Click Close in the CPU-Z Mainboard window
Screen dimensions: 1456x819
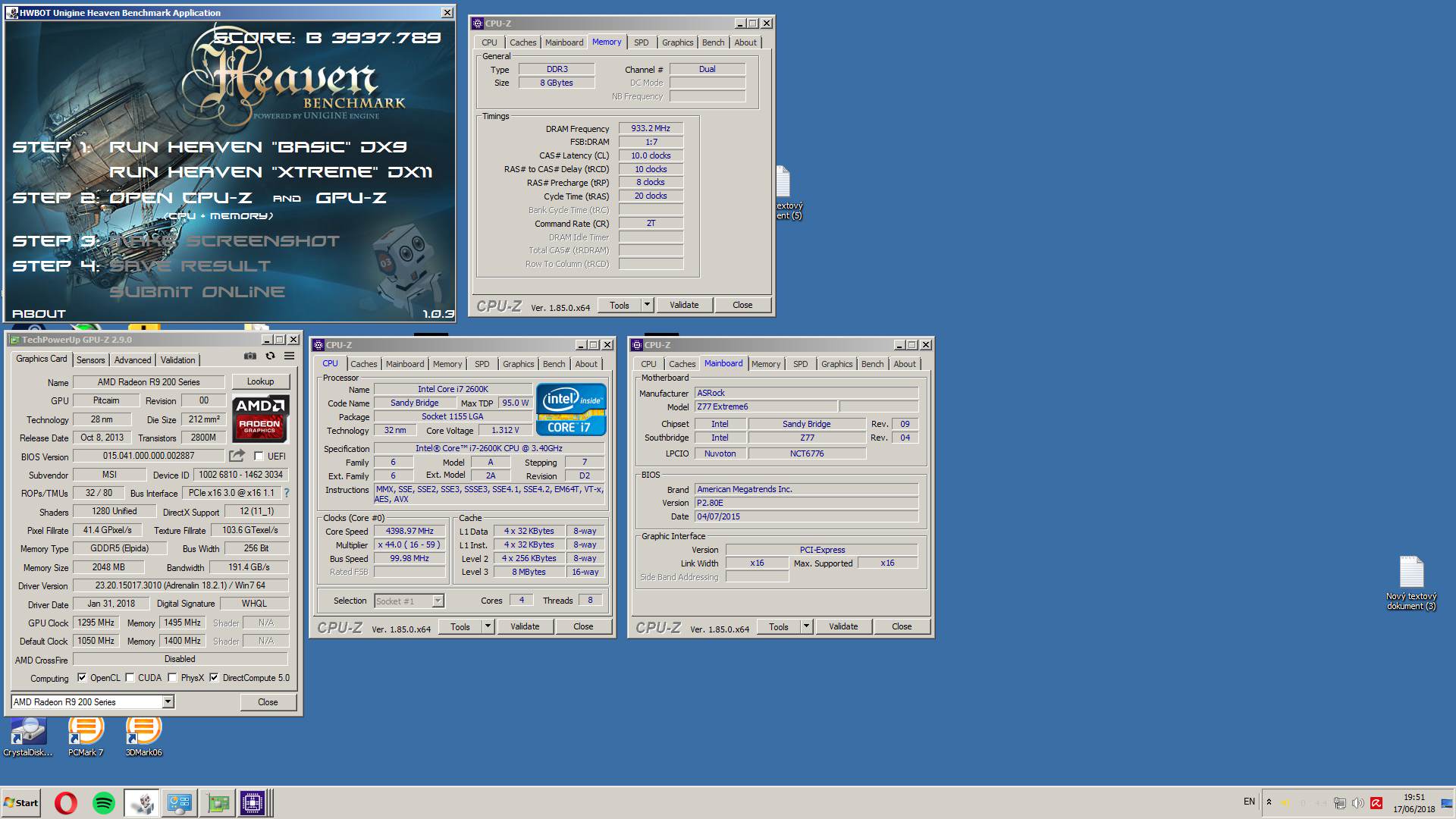pyautogui.click(x=902, y=626)
